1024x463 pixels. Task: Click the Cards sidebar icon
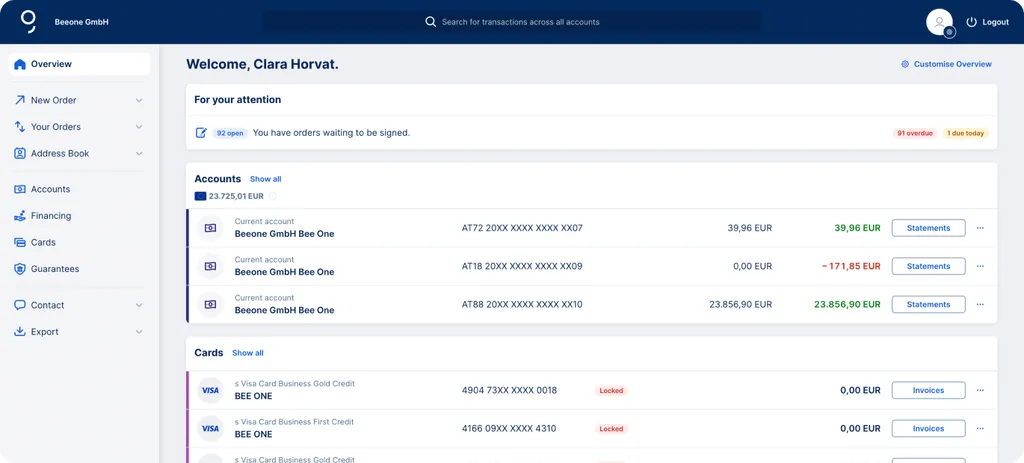click(20, 242)
